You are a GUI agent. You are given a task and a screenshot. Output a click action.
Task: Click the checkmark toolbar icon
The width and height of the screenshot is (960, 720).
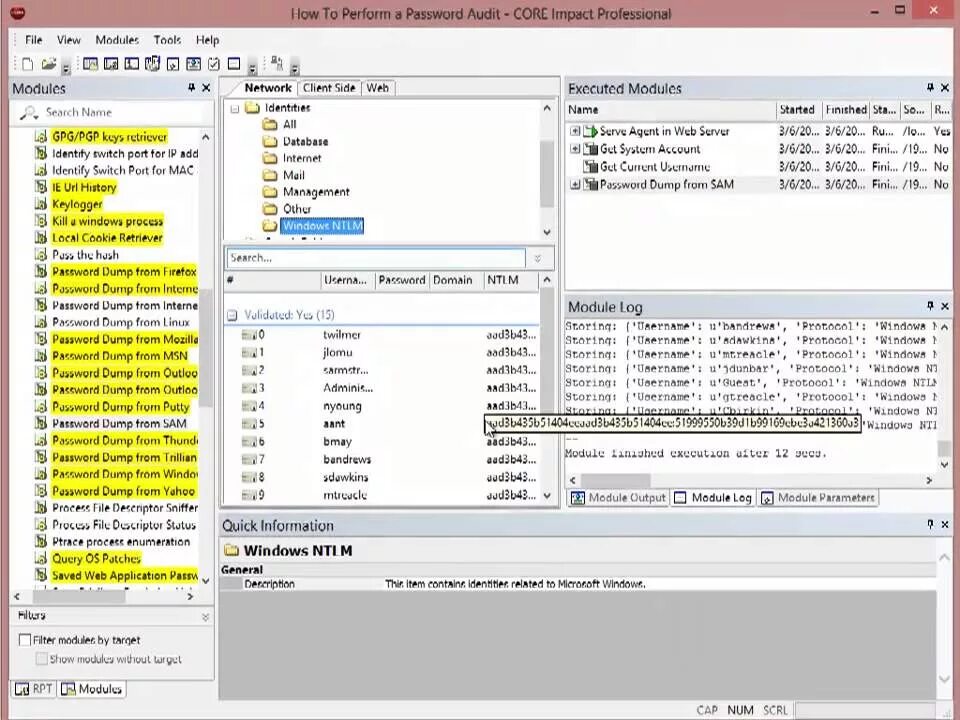214,64
